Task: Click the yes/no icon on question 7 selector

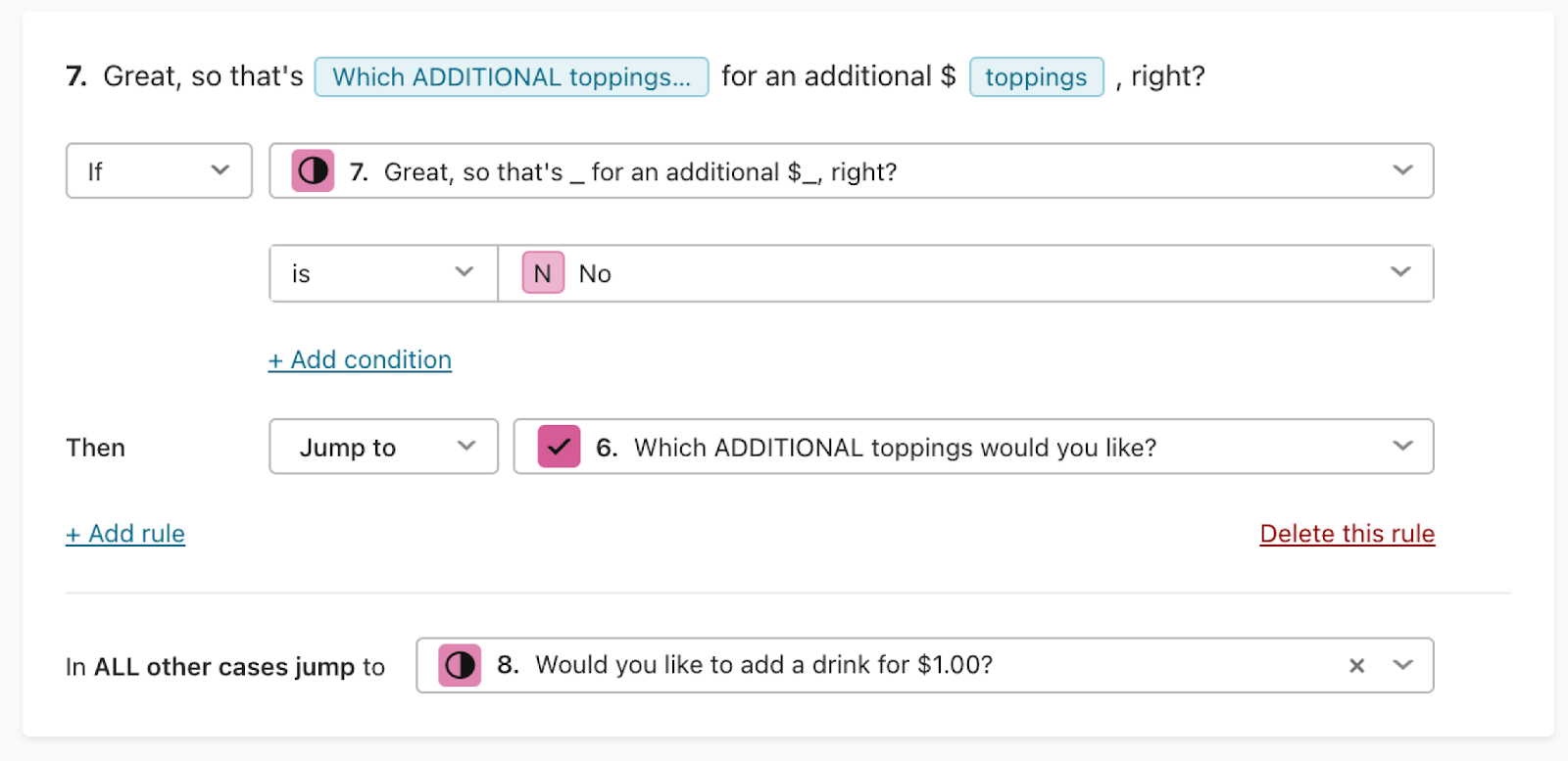Action: pyautogui.click(x=313, y=171)
